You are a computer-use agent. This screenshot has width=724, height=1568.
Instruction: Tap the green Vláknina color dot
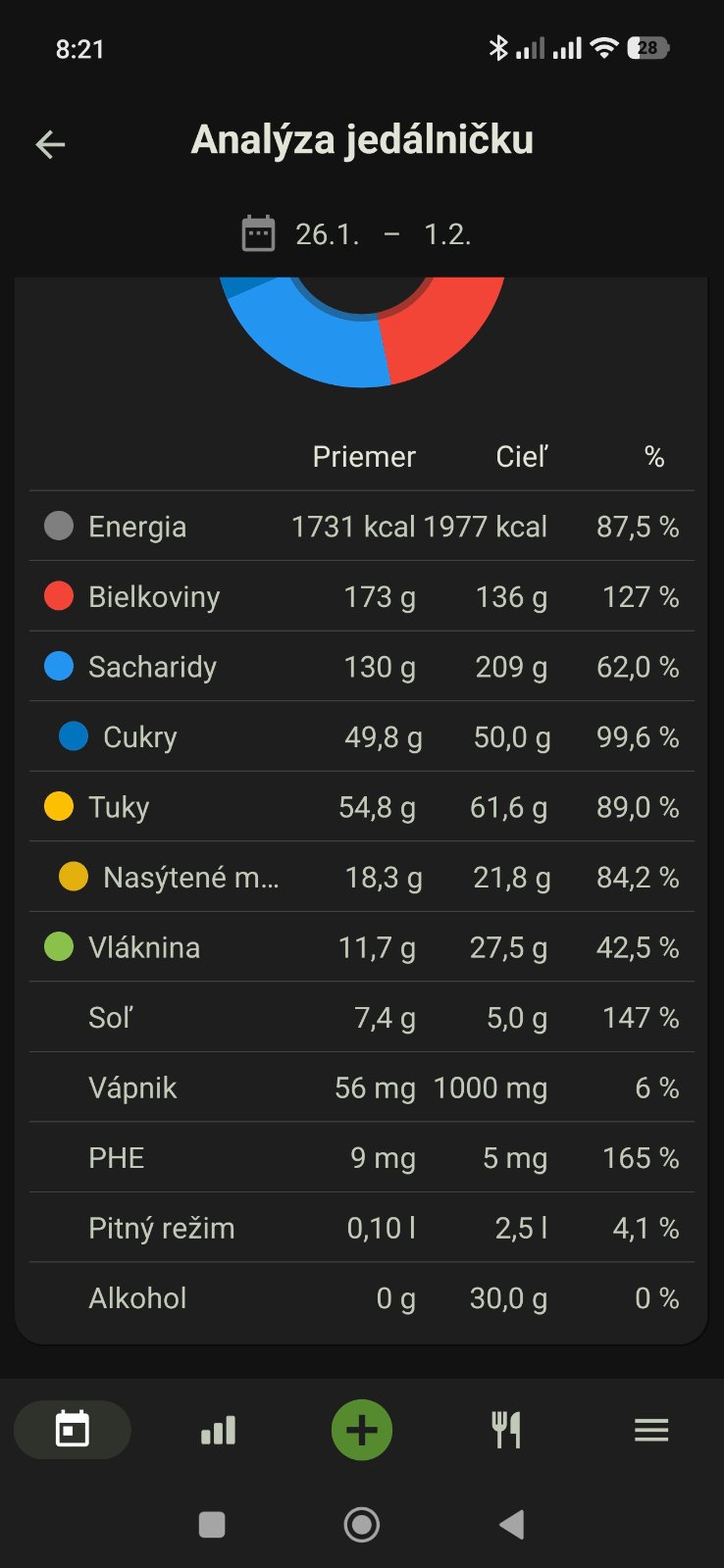pyautogui.click(x=59, y=947)
